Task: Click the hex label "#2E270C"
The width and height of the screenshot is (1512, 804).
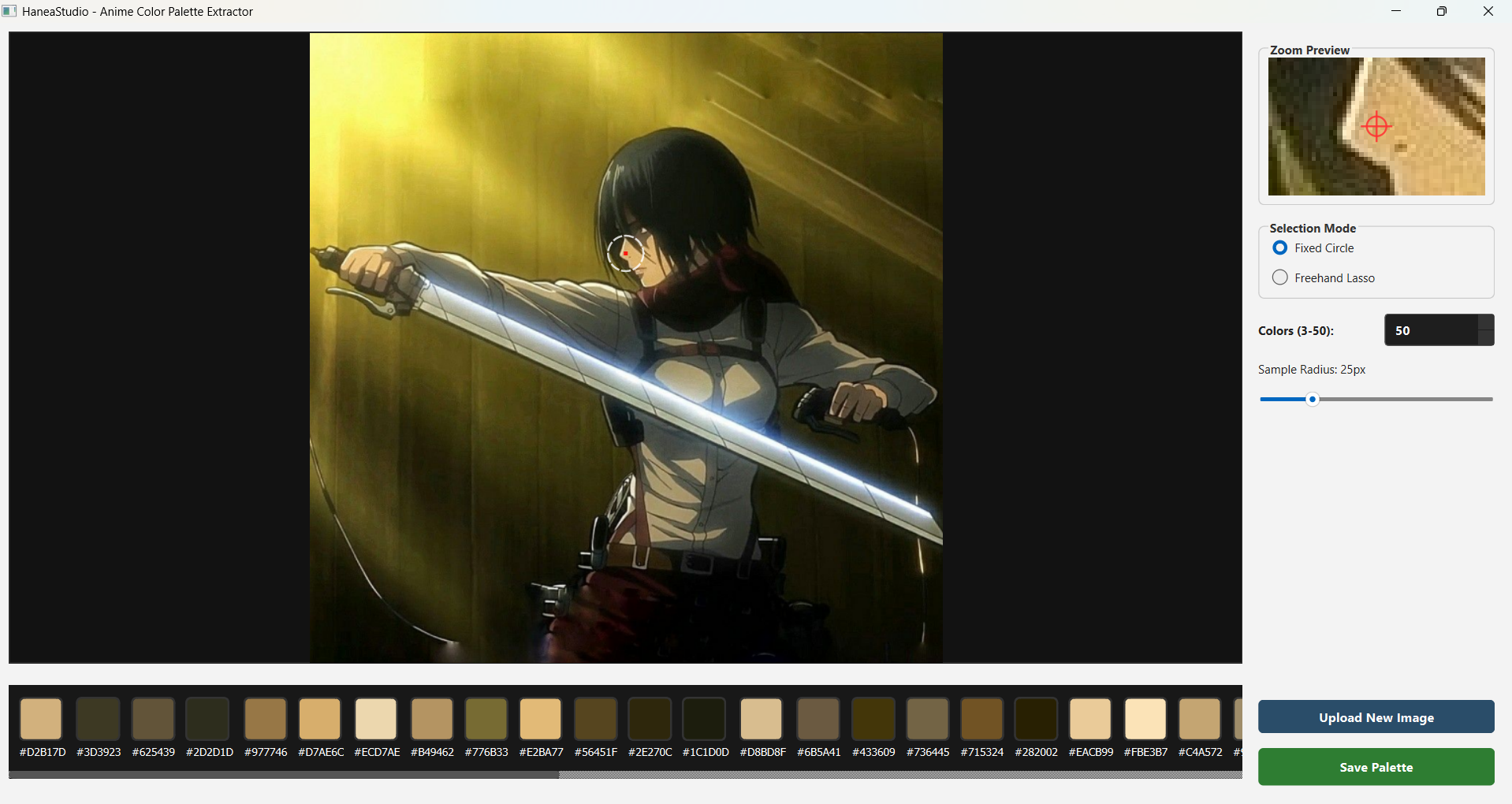Action: pyautogui.click(x=650, y=752)
